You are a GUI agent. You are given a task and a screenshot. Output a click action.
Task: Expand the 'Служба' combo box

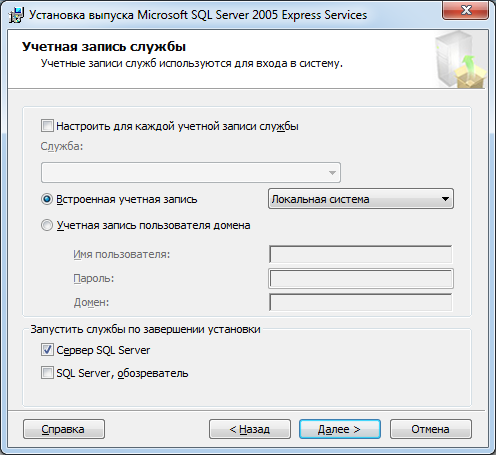pos(191,172)
